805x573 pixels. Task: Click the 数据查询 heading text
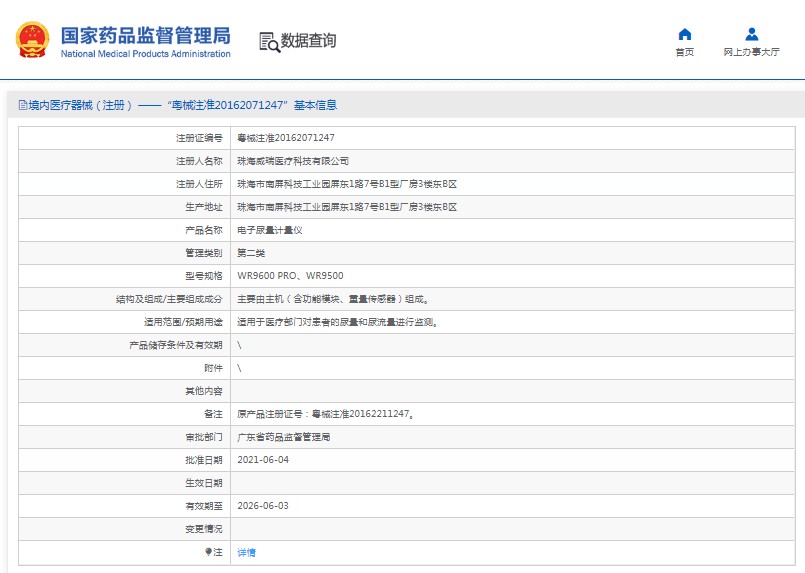coord(308,41)
